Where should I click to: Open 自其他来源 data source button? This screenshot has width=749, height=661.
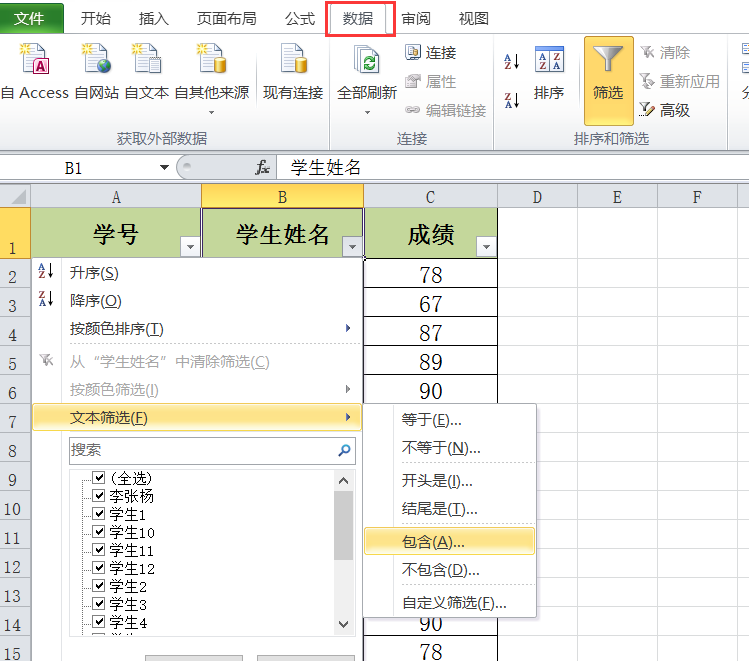(x=212, y=79)
